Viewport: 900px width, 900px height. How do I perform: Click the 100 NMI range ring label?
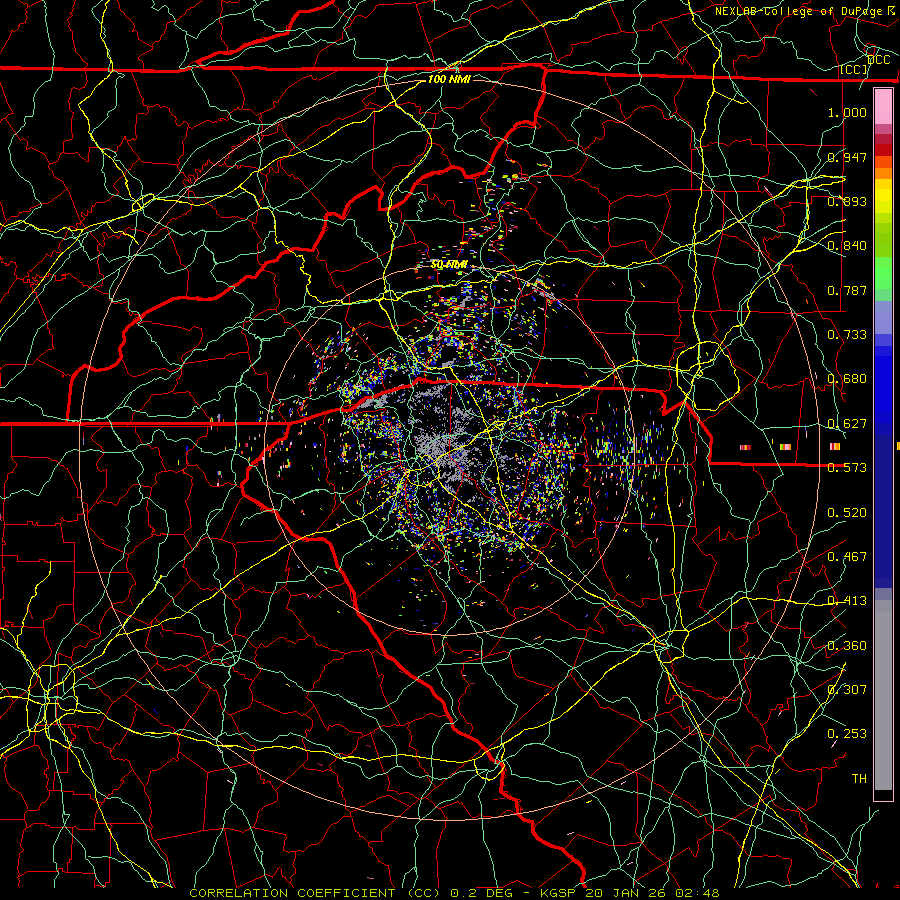point(449,79)
